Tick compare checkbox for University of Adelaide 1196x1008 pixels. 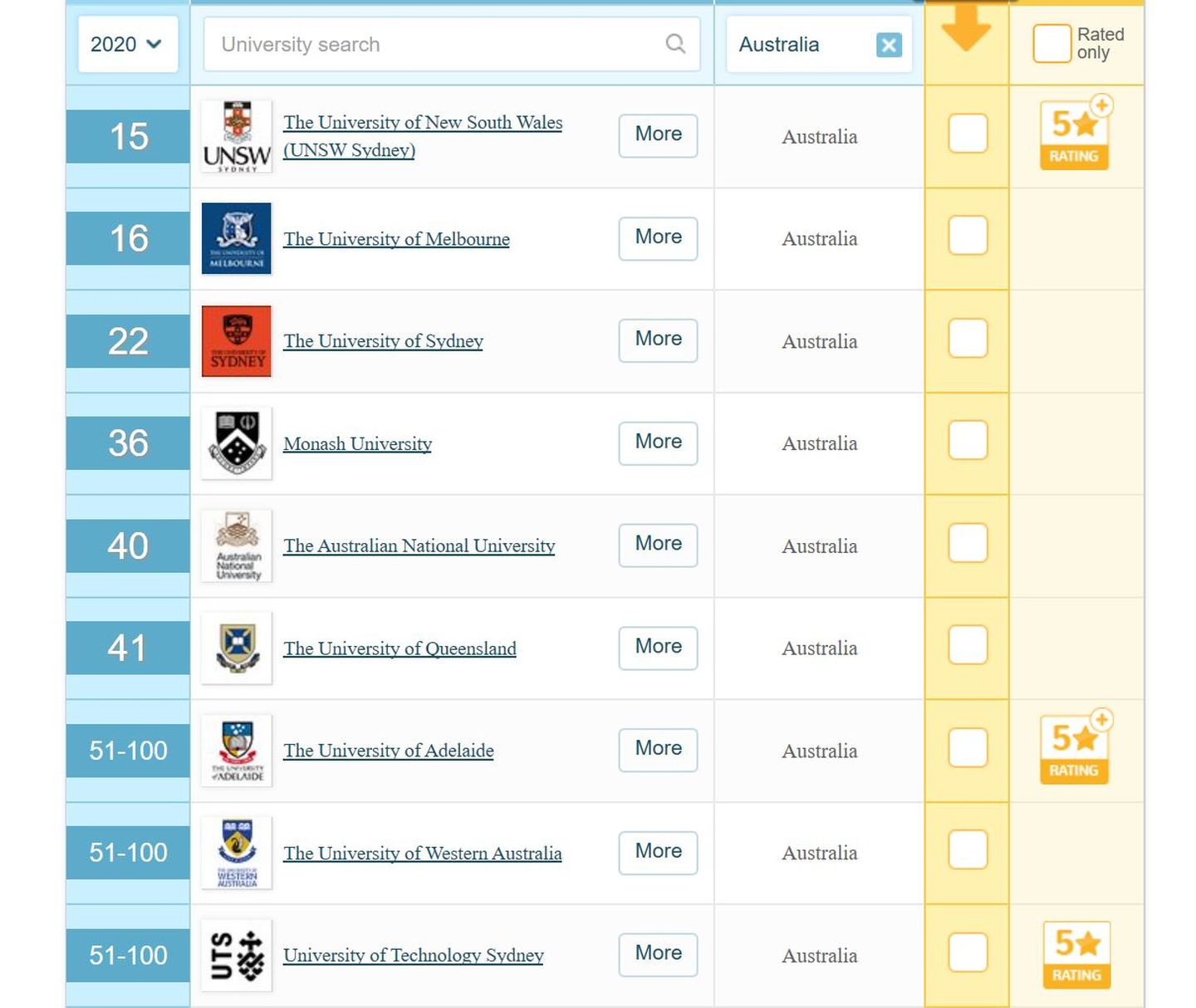click(968, 747)
